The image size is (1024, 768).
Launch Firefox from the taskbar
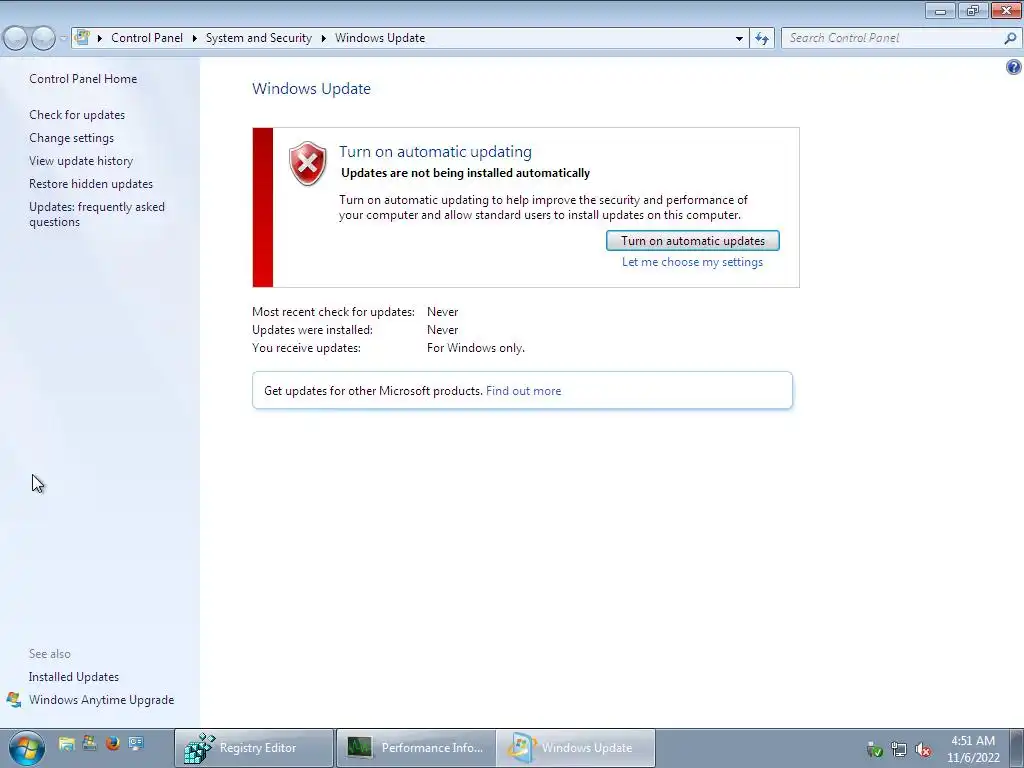pos(112,743)
